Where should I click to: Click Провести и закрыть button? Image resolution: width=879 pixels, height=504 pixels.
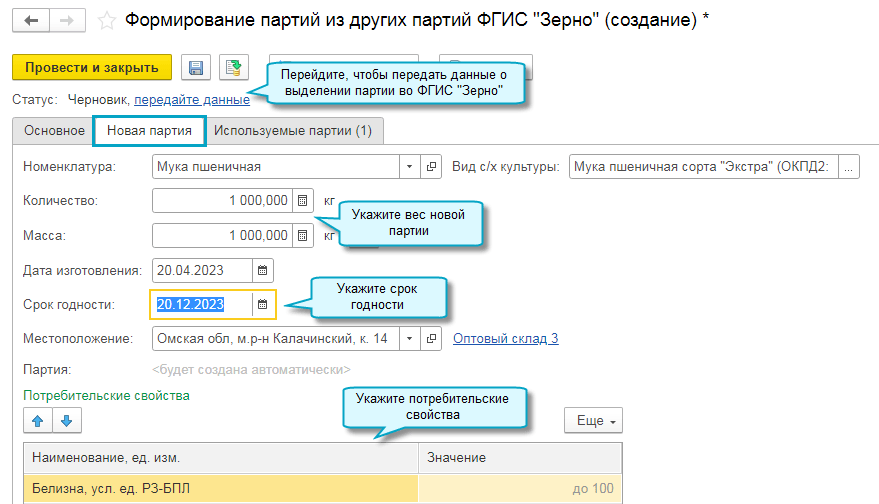(92, 67)
